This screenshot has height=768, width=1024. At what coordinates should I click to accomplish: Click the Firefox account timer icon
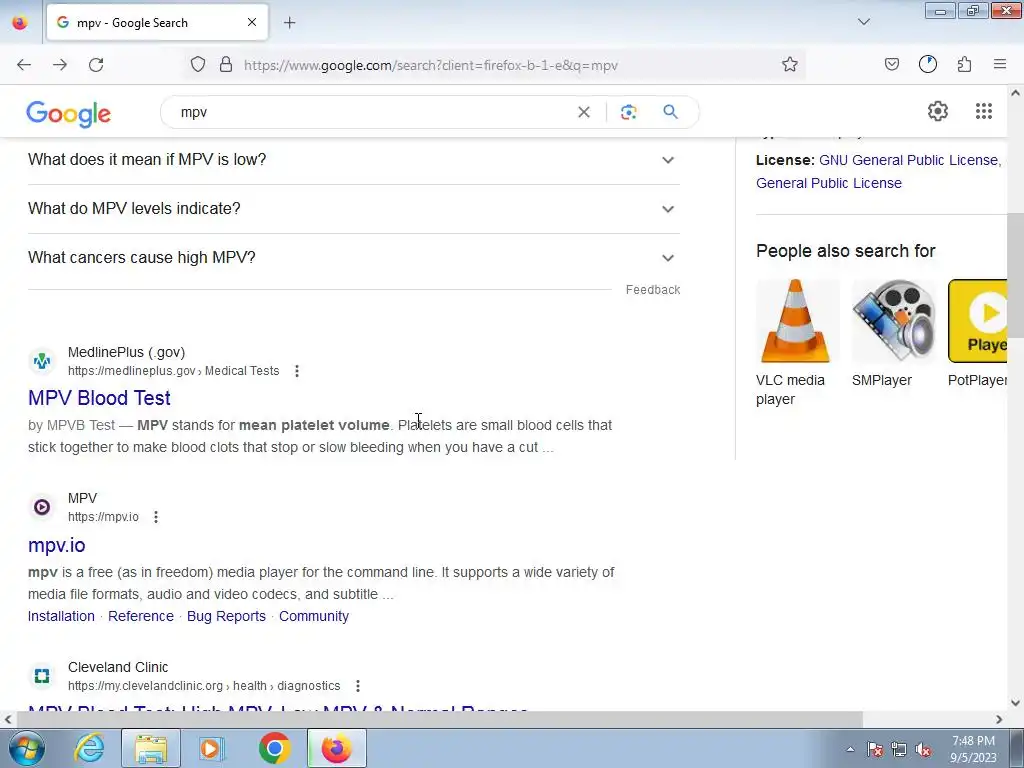[927, 64]
